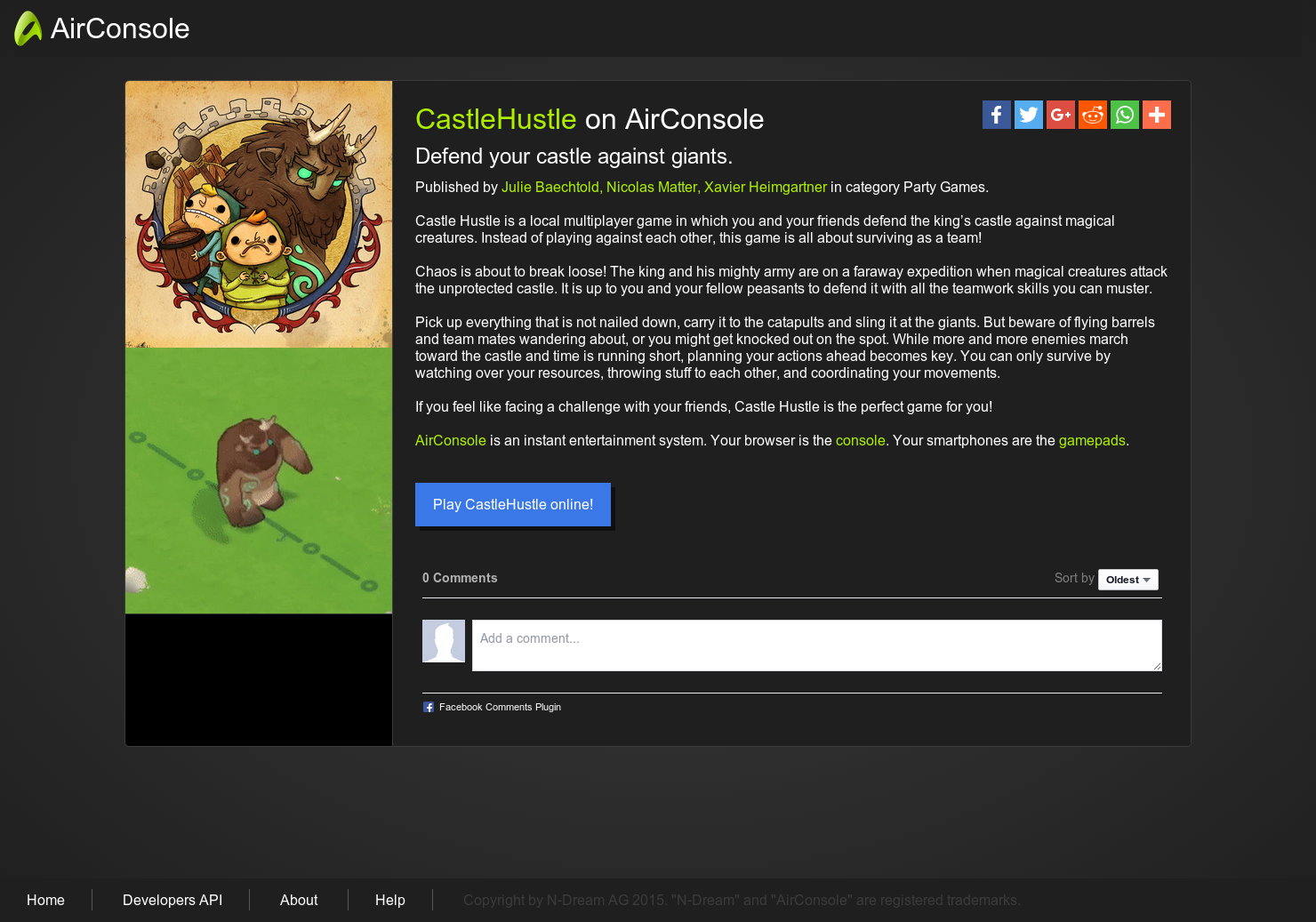This screenshot has width=1316, height=922.
Task: Share via WhatsApp icon
Action: point(1125,115)
